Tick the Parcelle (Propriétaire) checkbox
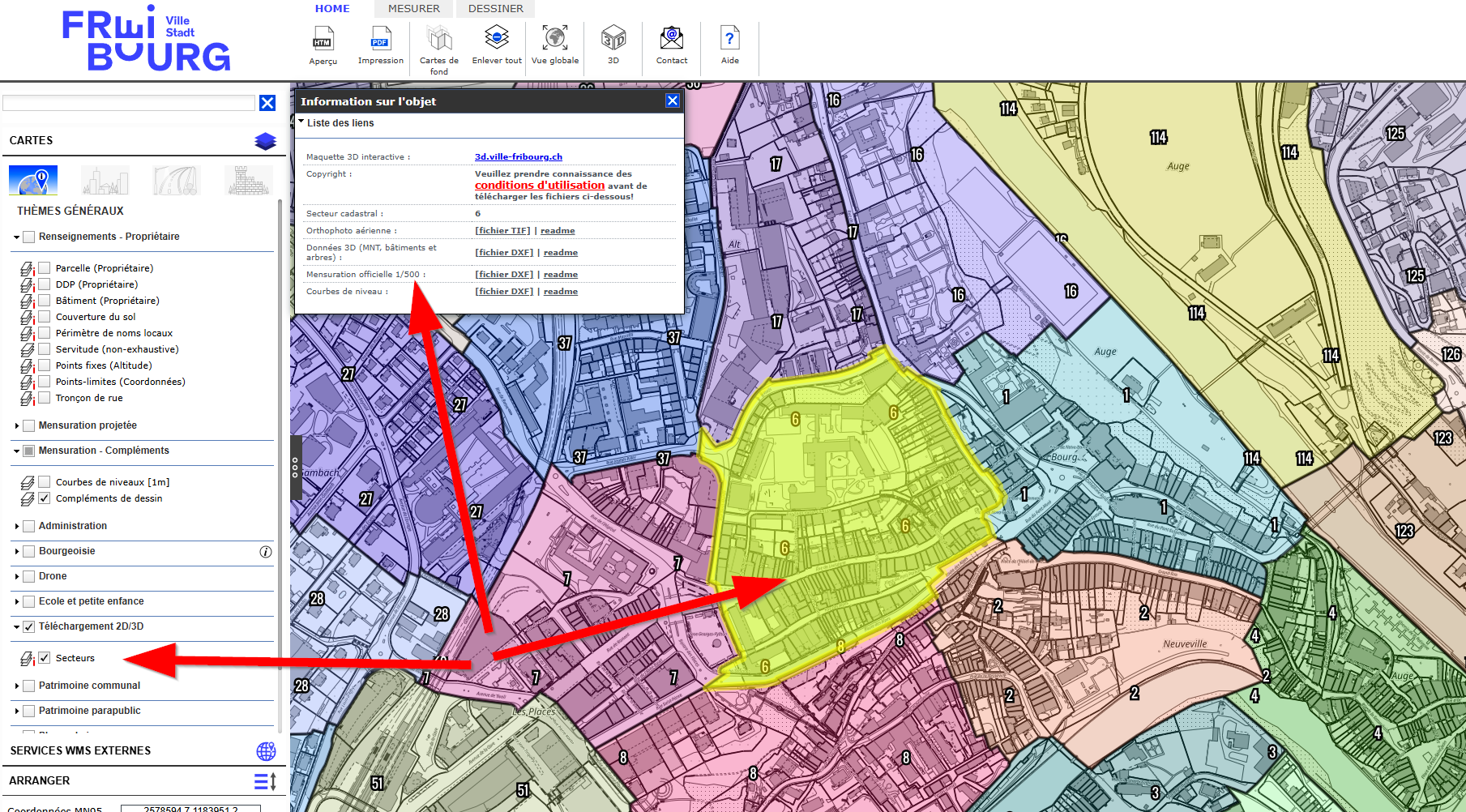 click(x=45, y=268)
